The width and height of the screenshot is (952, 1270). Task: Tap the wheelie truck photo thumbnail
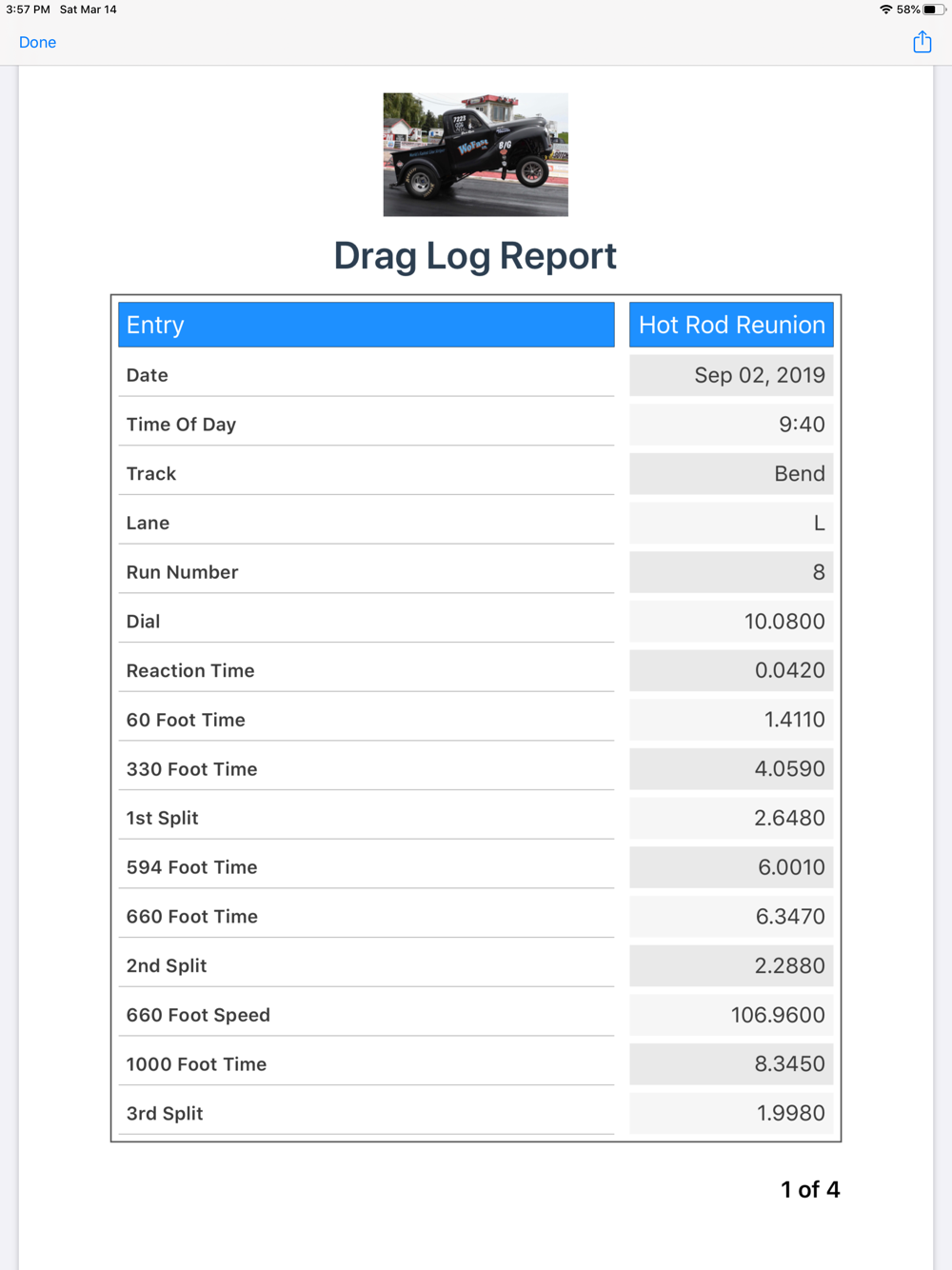(476, 154)
